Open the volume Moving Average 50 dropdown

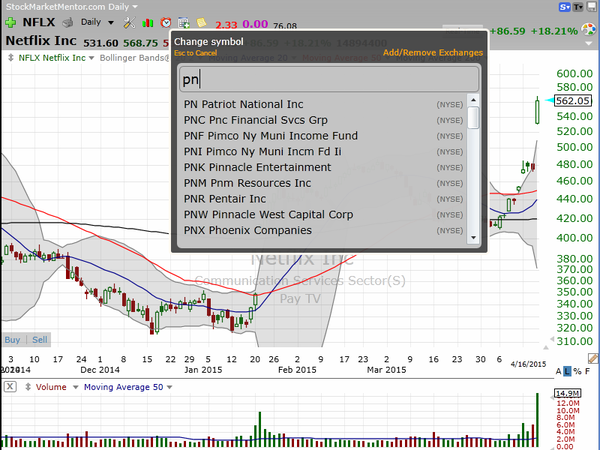point(170,387)
